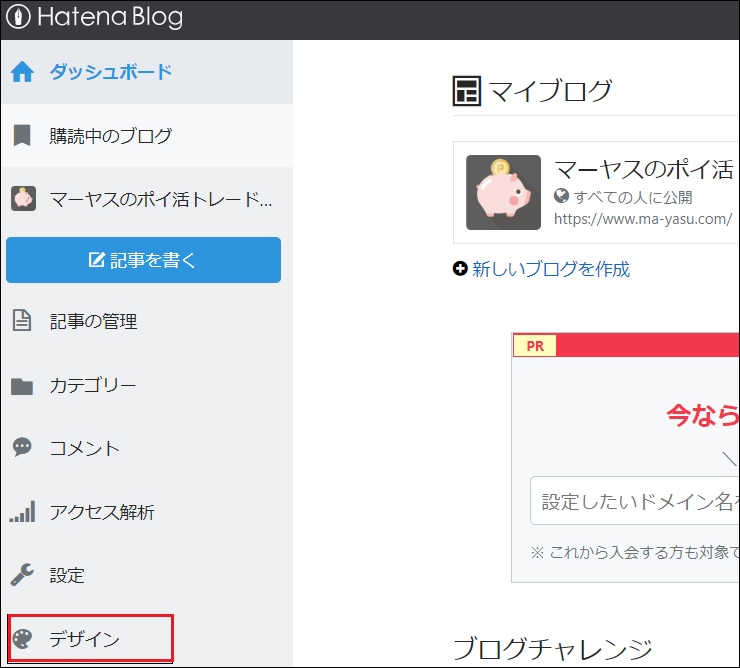Click the bookmark icon for 購読中のブログ
The height and width of the screenshot is (668, 740).
pyautogui.click(x=22, y=135)
